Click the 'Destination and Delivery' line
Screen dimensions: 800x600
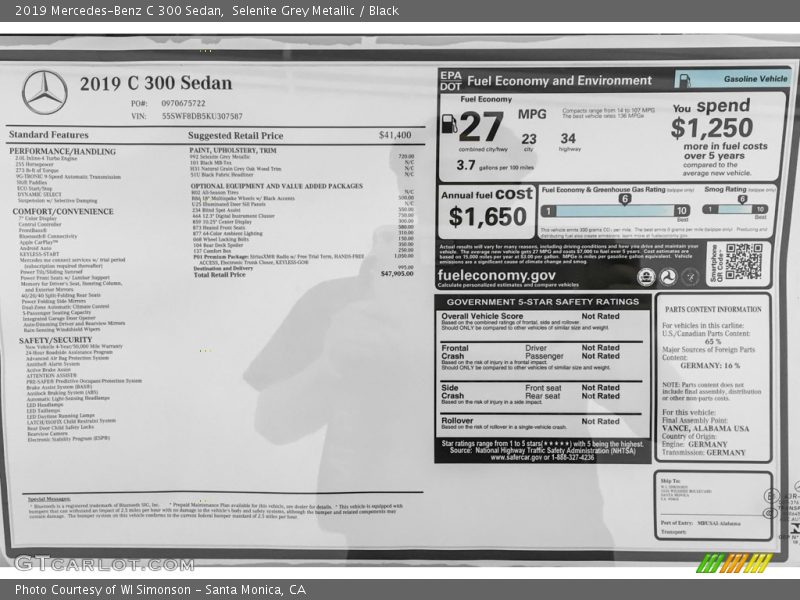[223, 268]
